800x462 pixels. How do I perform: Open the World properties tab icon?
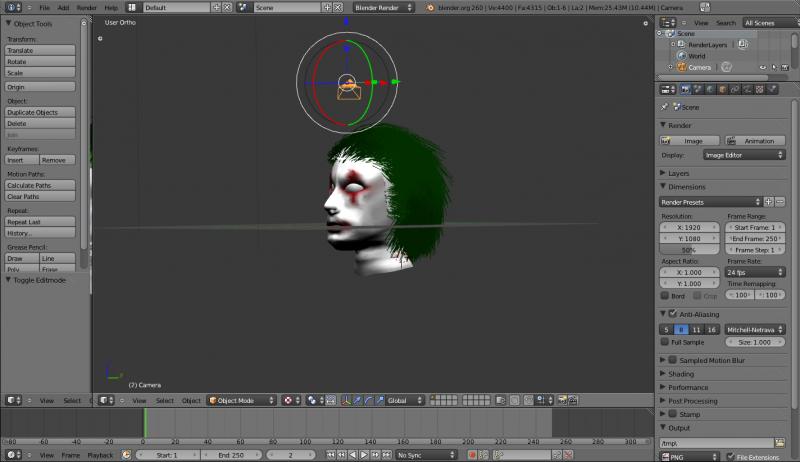click(x=710, y=89)
